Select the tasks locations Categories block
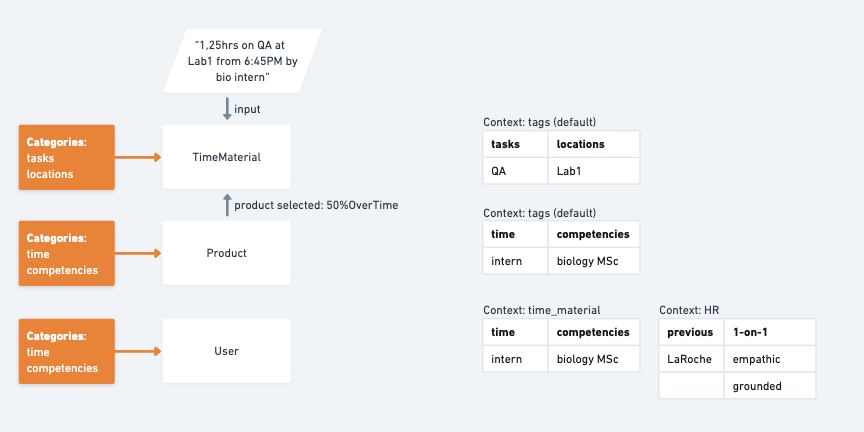 click(x=67, y=157)
